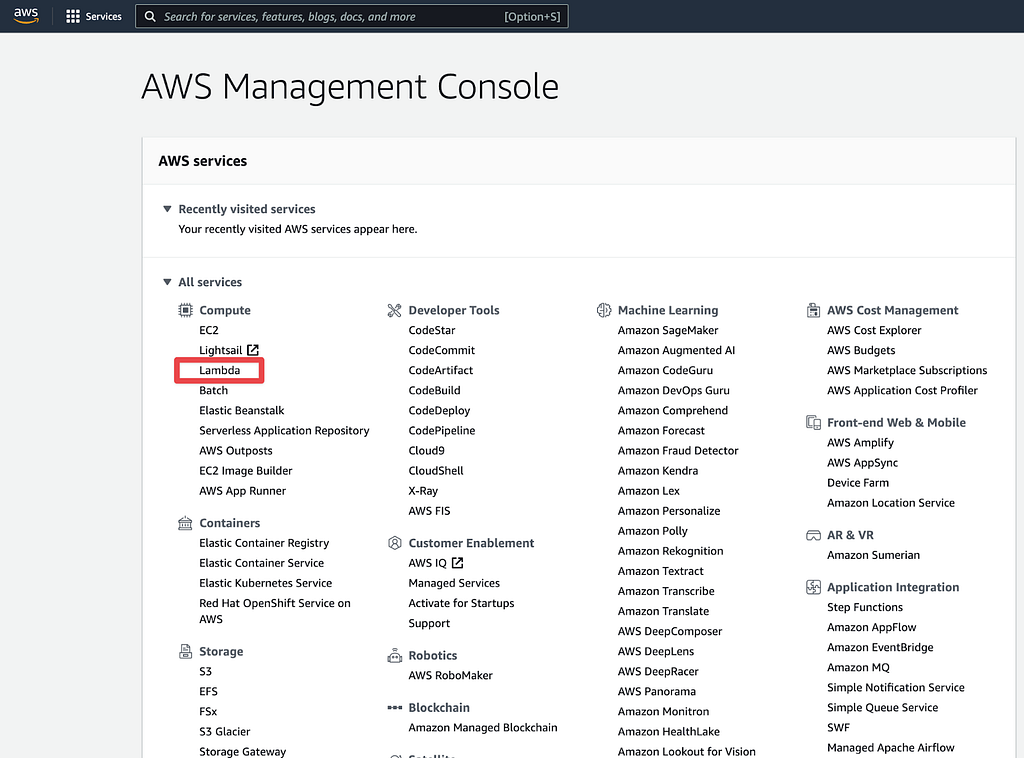Open Amazon Translate

coord(664,611)
